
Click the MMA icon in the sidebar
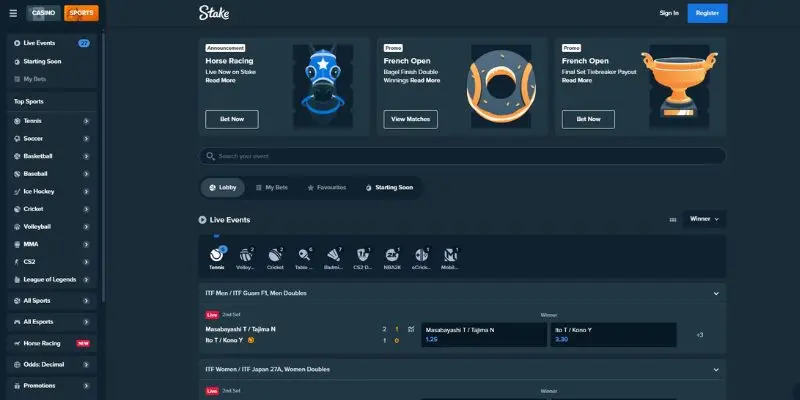point(17,244)
